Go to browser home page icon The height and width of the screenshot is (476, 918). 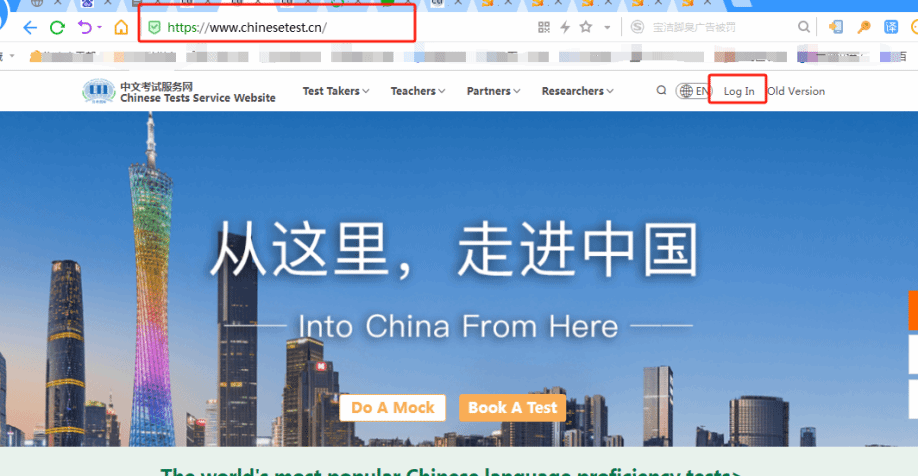click(121, 27)
